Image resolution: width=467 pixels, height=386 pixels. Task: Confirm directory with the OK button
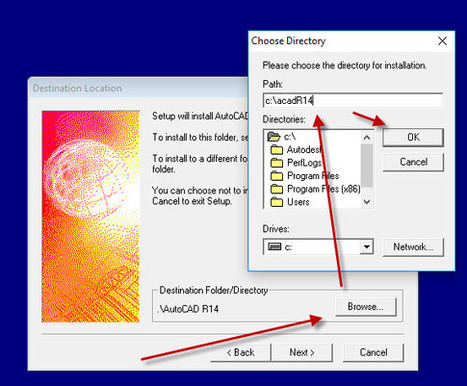pos(413,137)
